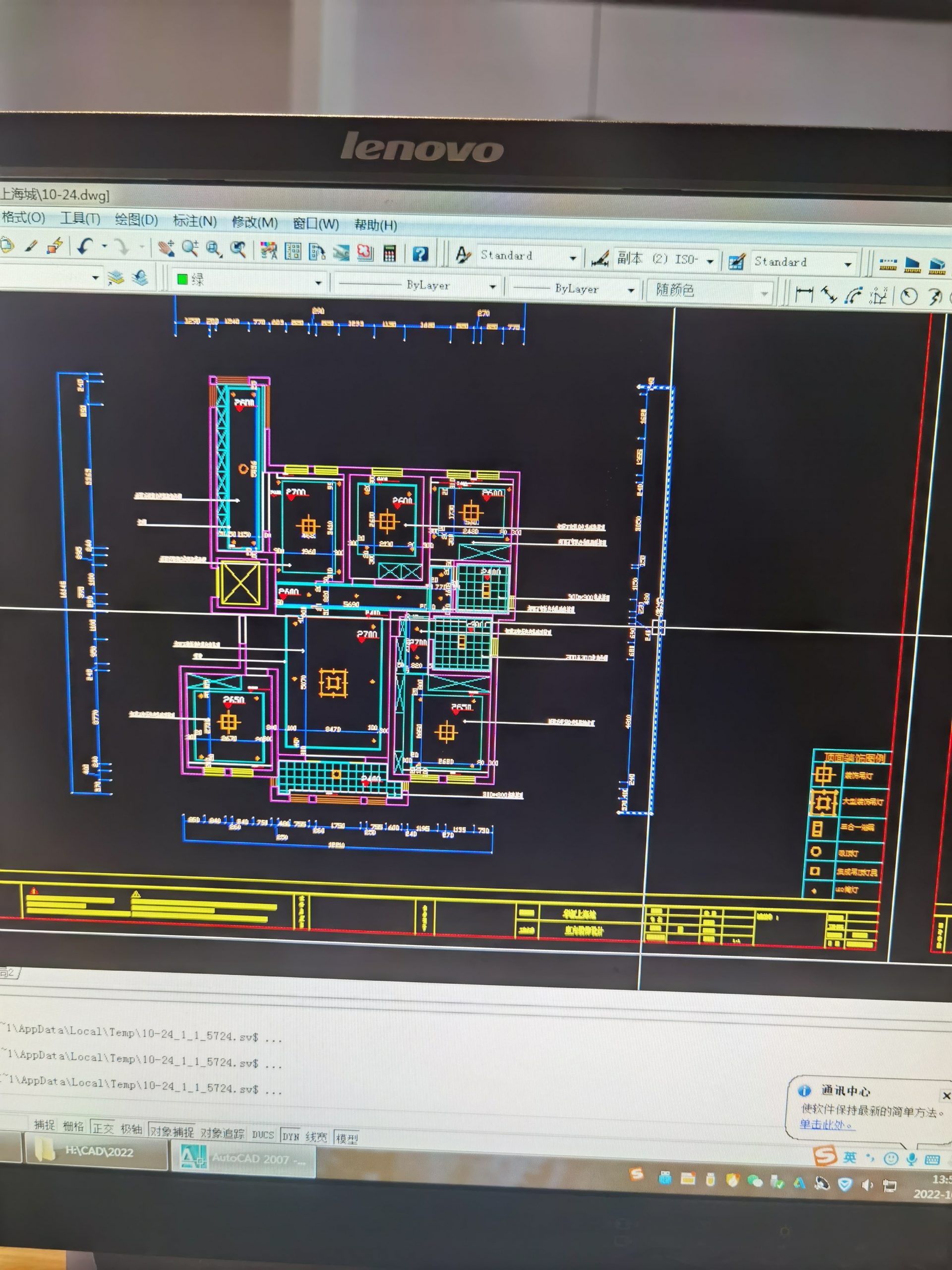The width and height of the screenshot is (952, 1270).
Task: Expand the 绿 color dropdown
Action: point(318,282)
